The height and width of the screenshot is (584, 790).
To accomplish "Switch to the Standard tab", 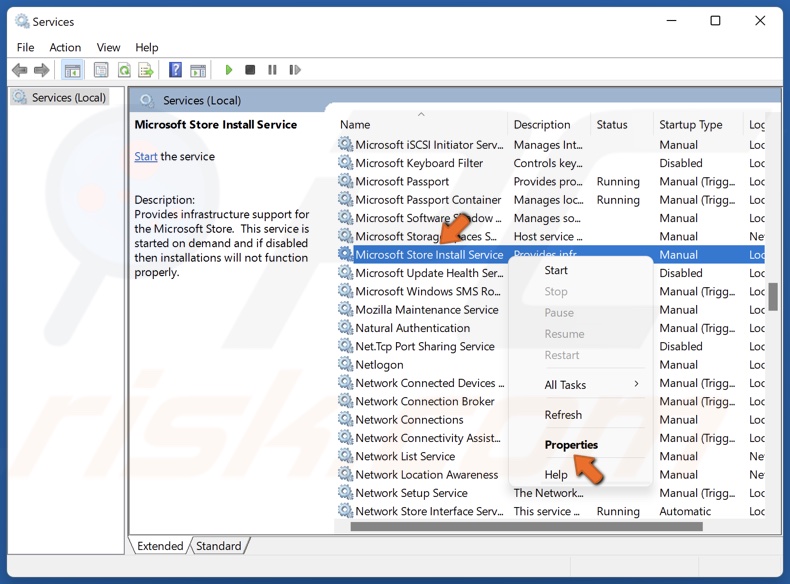I will click(219, 546).
